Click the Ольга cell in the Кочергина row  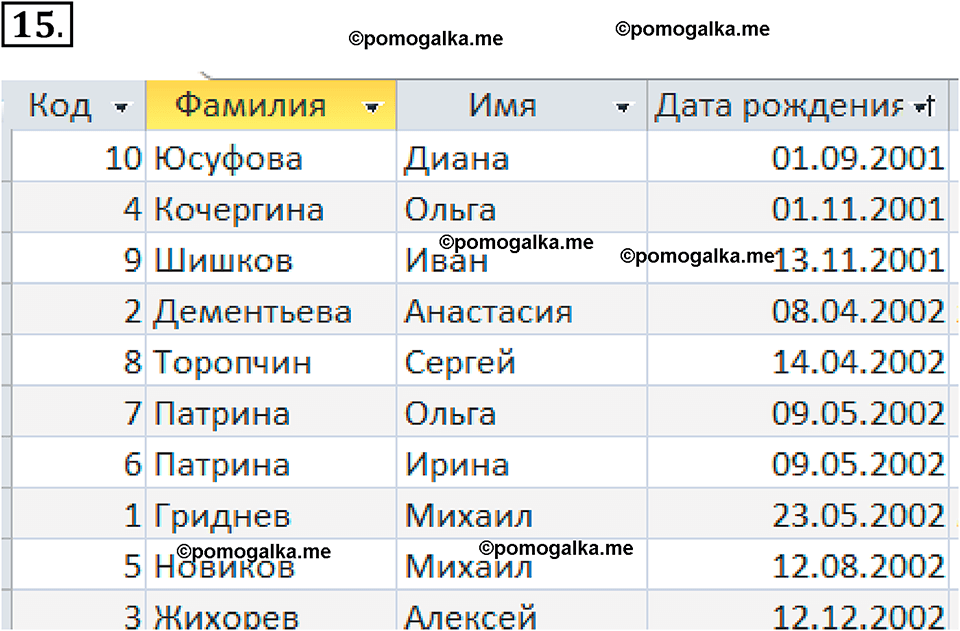pyautogui.click(x=522, y=207)
